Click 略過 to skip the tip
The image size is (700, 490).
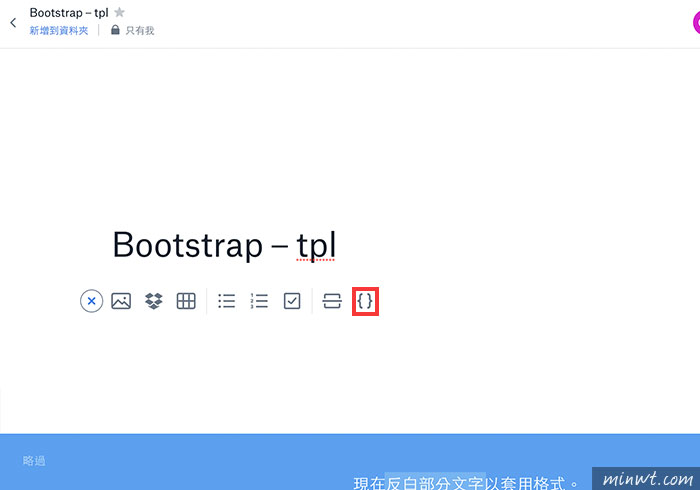pyautogui.click(x=34, y=461)
